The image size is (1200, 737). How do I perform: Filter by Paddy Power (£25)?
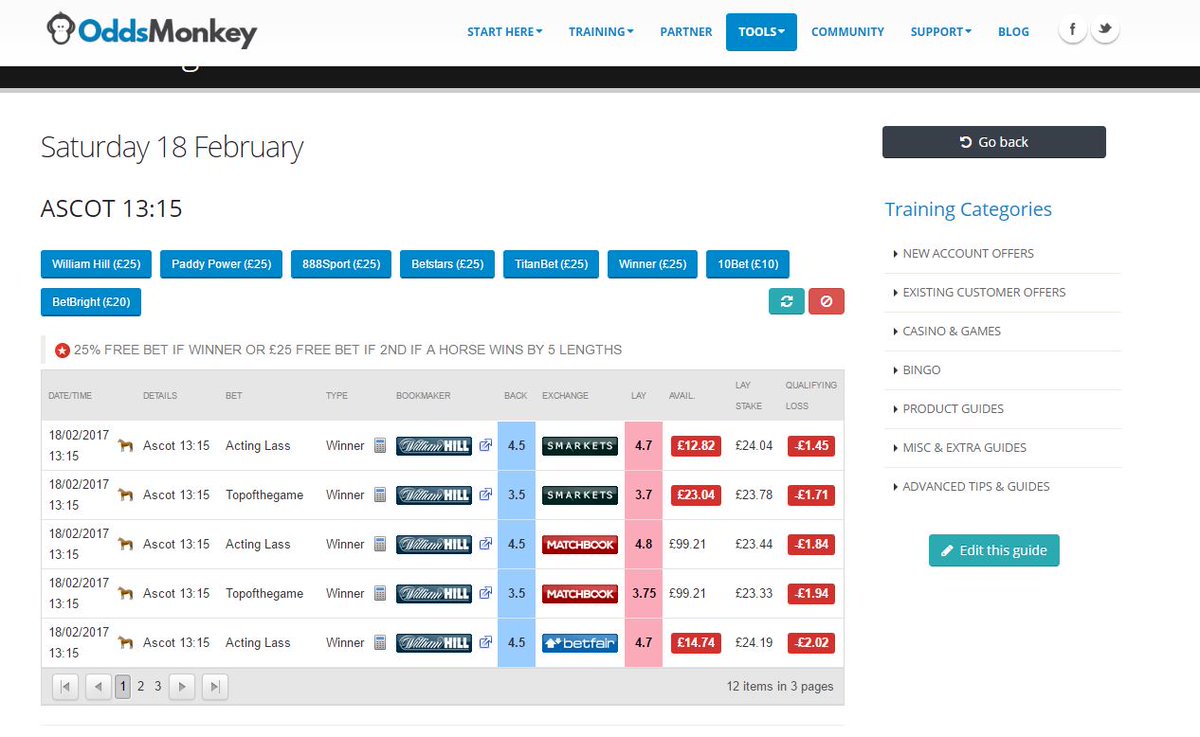[x=221, y=264]
